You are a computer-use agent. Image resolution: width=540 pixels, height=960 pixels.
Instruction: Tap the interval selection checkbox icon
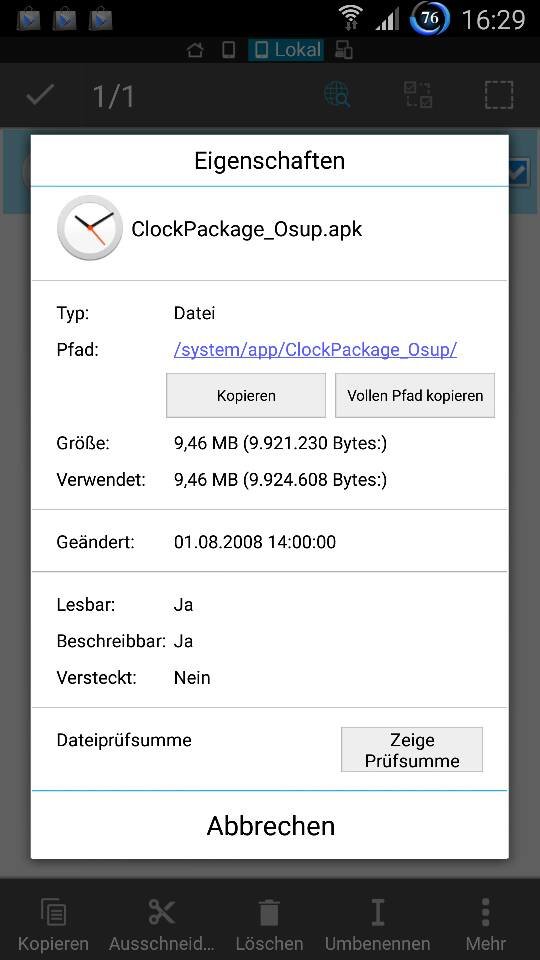[418, 96]
